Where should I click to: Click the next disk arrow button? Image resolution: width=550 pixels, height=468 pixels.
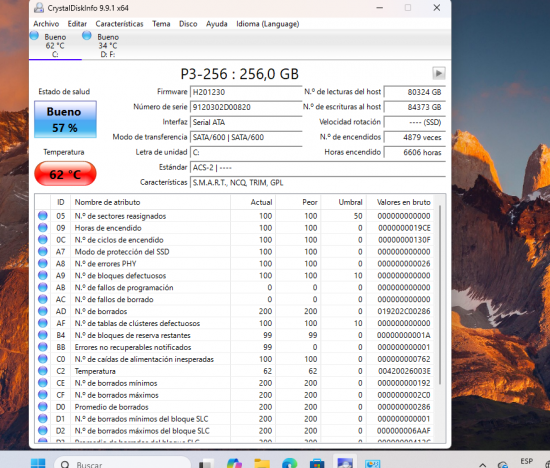[x=438, y=74]
